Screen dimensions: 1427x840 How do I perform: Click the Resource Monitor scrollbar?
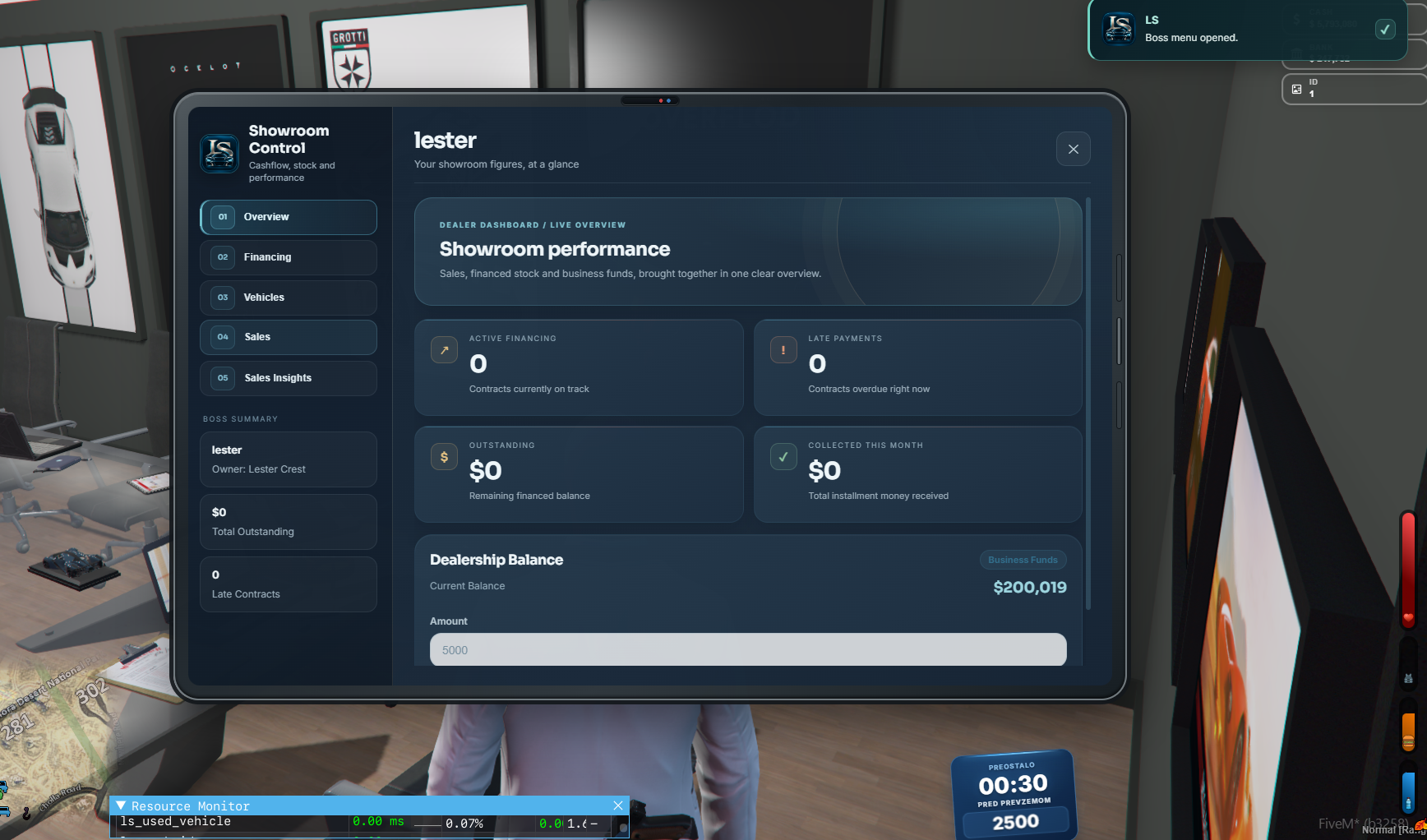[x=623, y=827]
